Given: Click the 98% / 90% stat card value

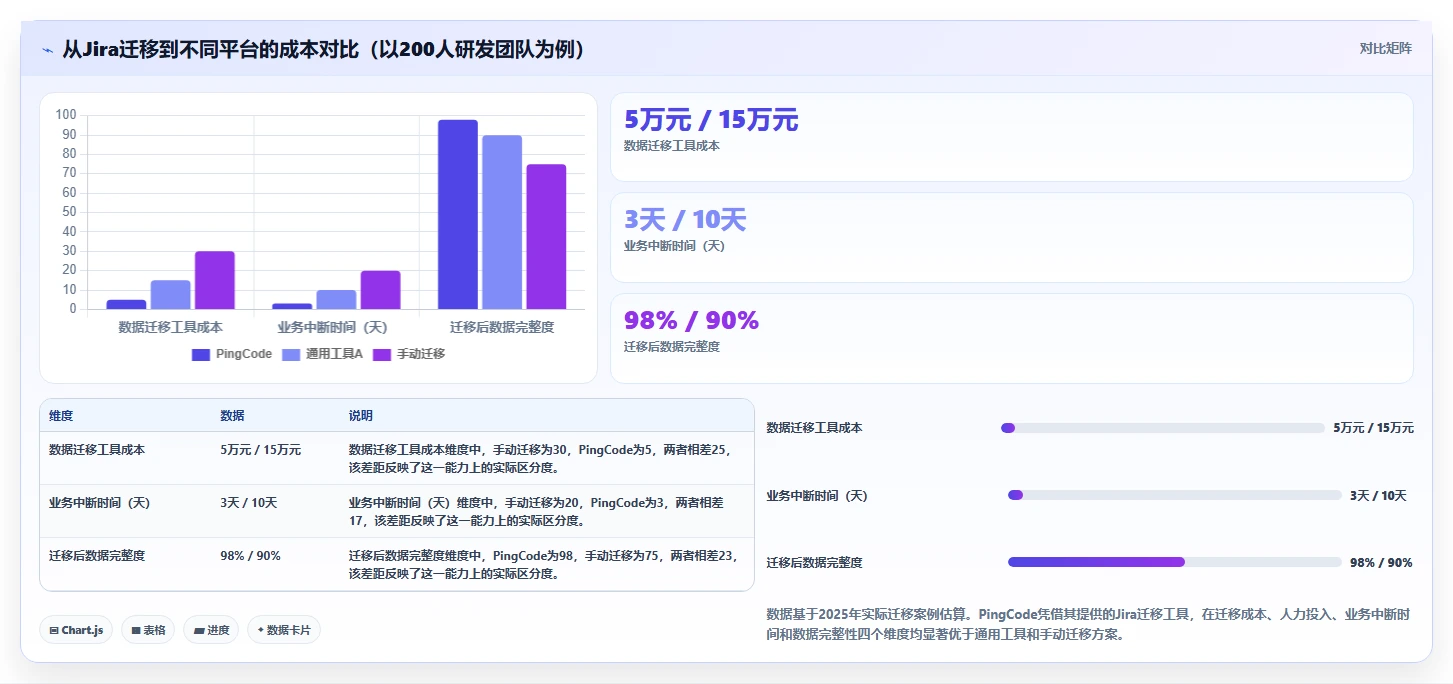Looking at the screenshot, I should click(691, 320).
